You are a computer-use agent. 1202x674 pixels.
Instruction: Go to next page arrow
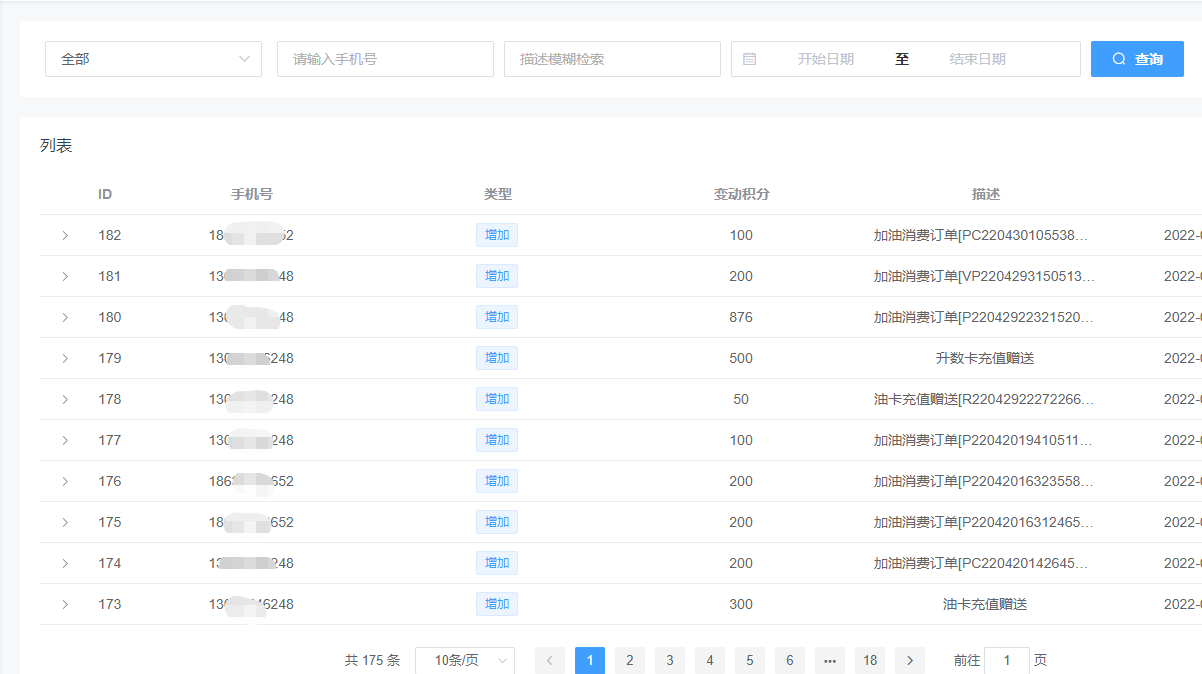(x=910, y=660)
